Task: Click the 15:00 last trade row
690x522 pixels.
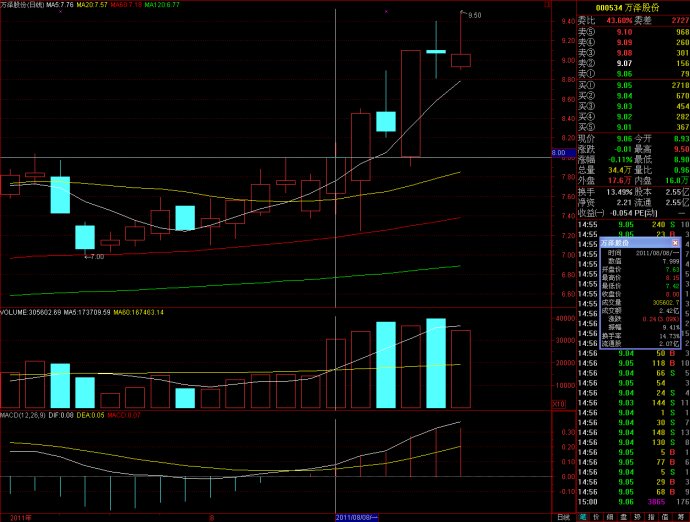Action: pos(633,502)
